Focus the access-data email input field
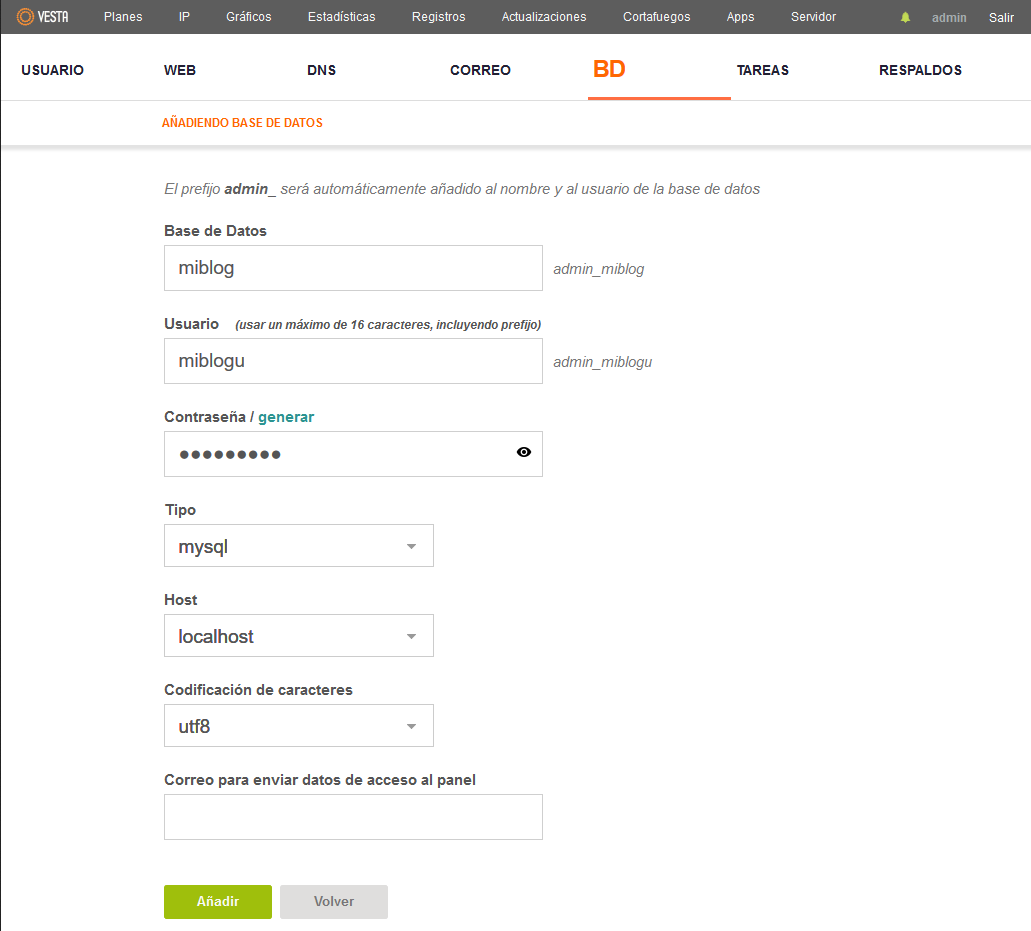This screenshot has width=1031, height=931. 353,817
